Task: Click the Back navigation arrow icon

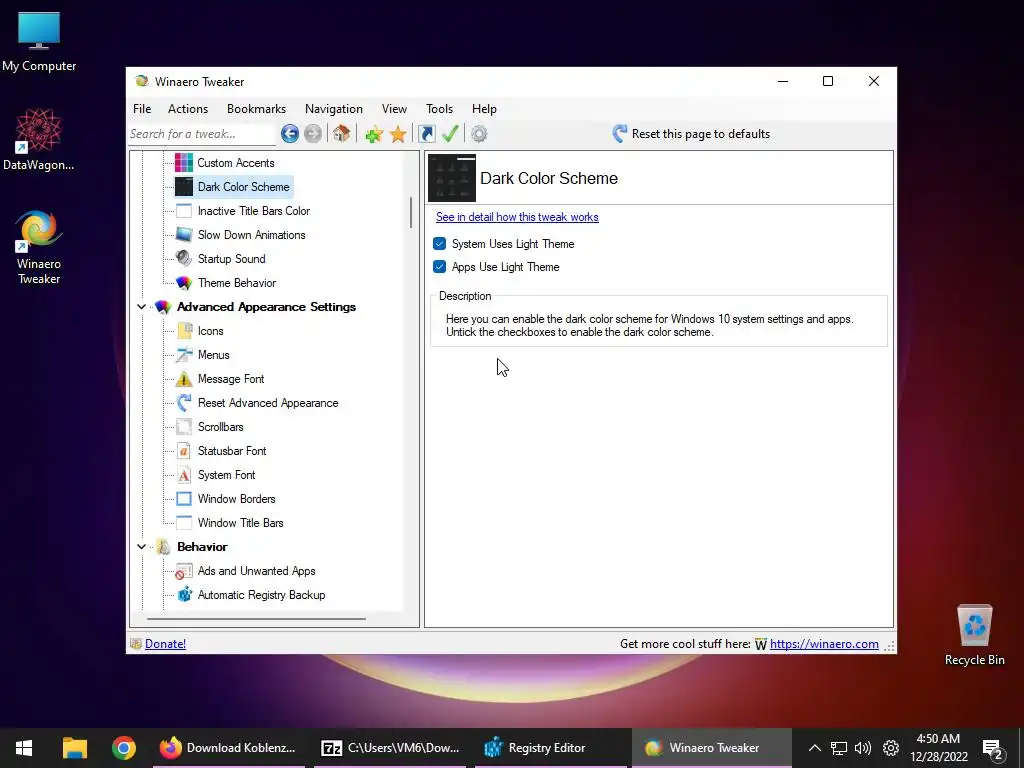Action: click(290, 134)
